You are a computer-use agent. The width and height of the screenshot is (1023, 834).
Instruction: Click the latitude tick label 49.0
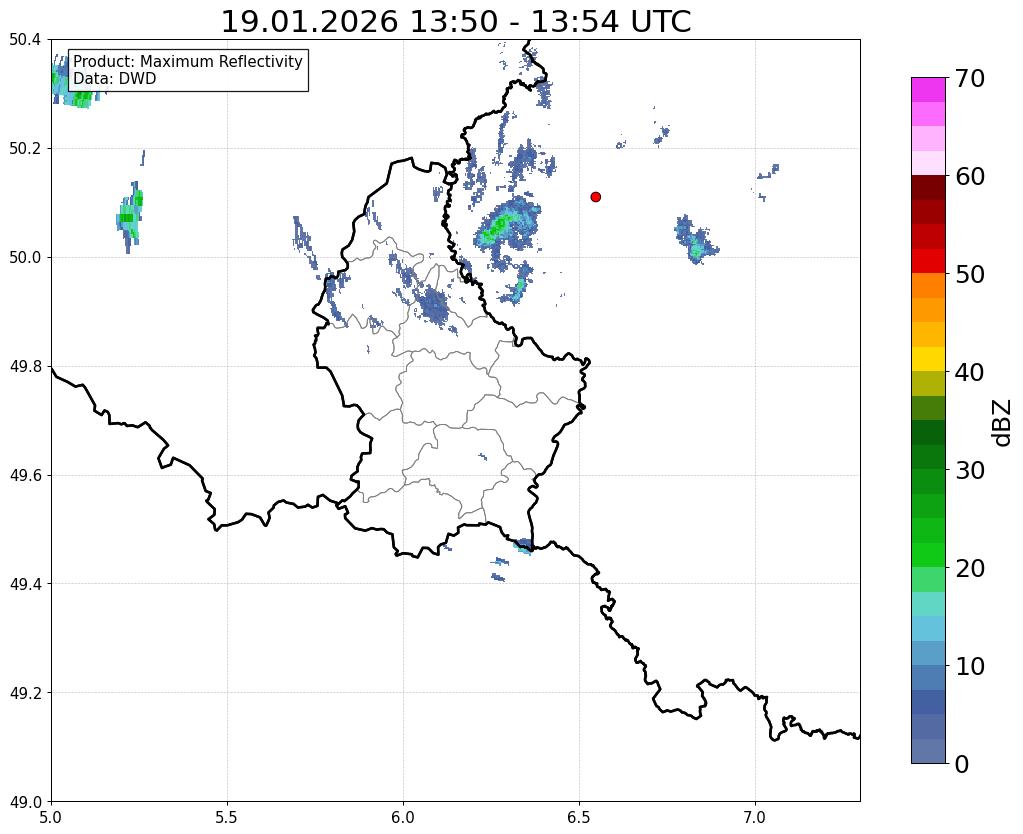pyautogui.click(x=25, y=802)
